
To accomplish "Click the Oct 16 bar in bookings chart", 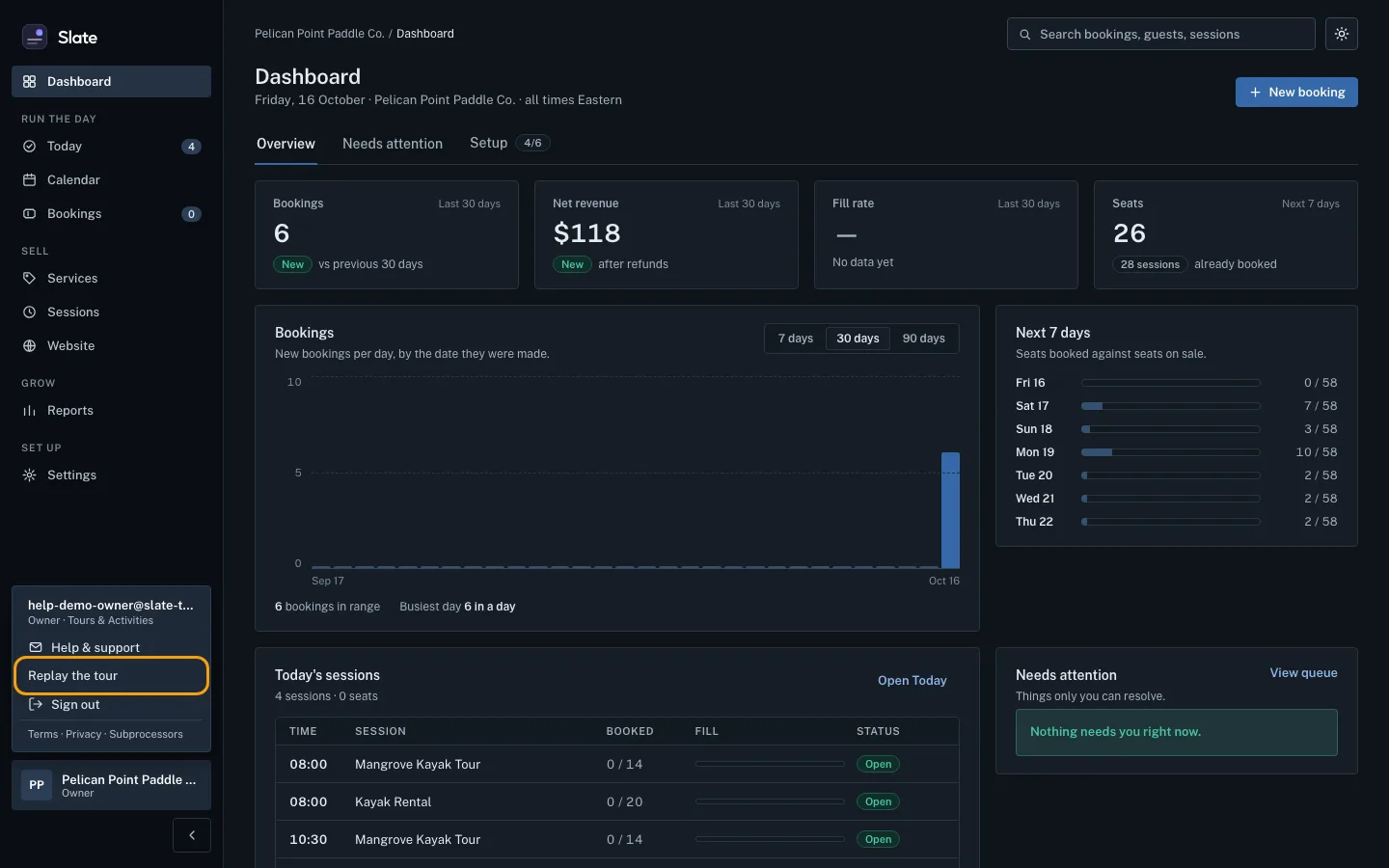I will tap(950, 510).
